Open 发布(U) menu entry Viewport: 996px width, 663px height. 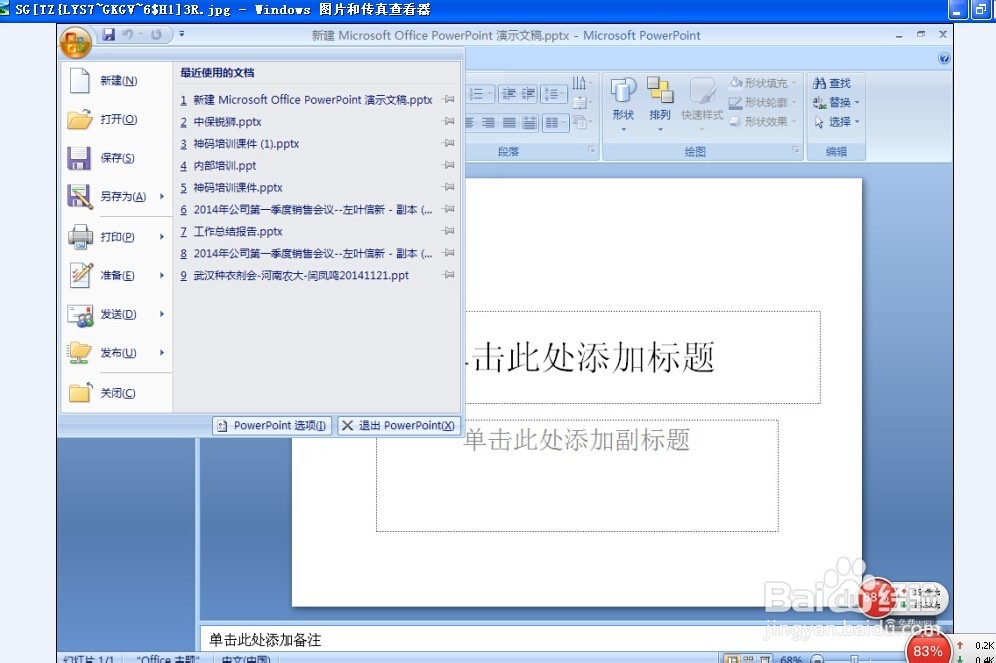pos(117,352)
